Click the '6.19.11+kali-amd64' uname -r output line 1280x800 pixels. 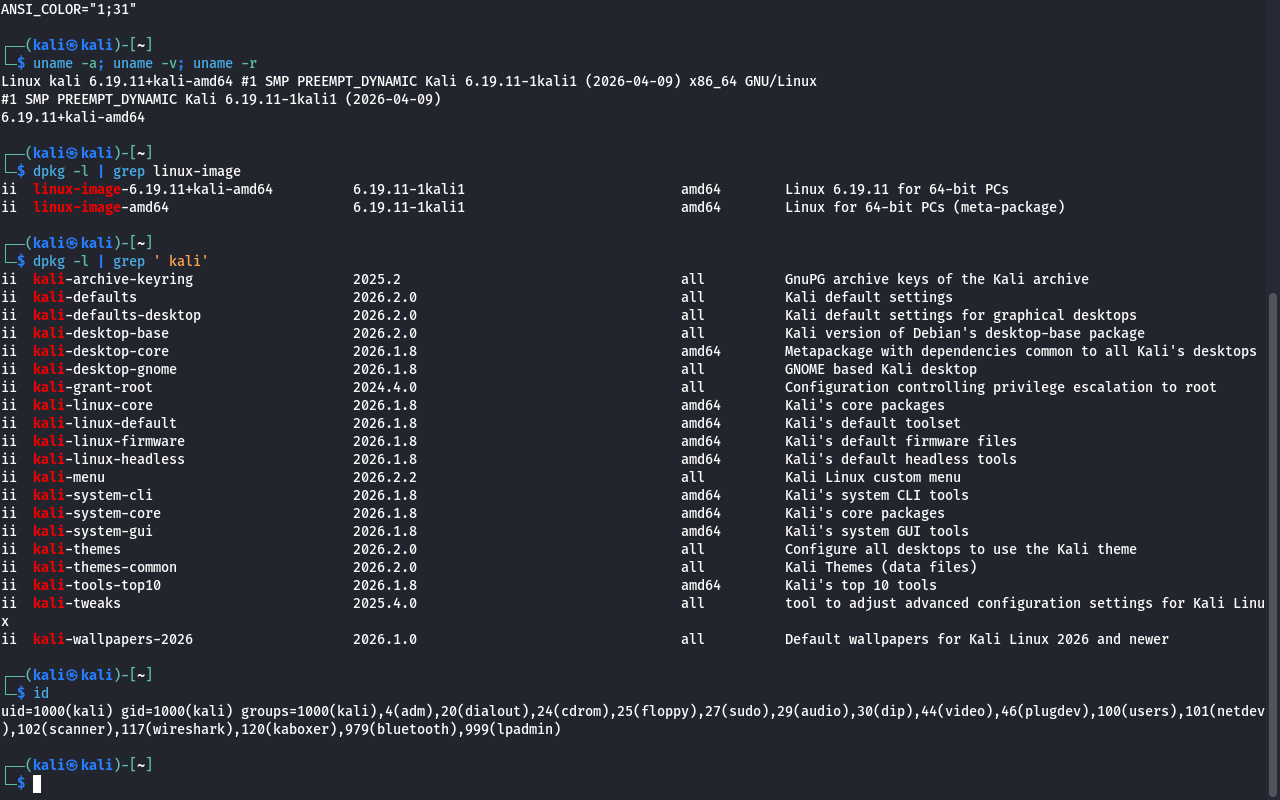(x=73, y=117)
